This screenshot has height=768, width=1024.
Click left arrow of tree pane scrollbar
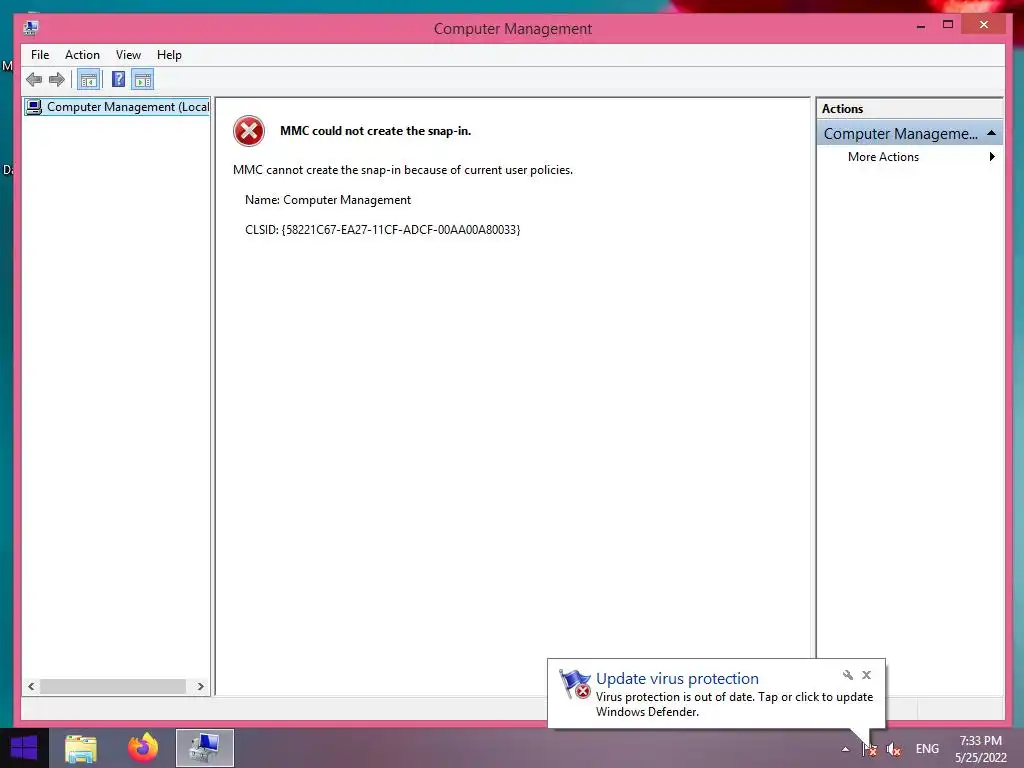(31, 686)
